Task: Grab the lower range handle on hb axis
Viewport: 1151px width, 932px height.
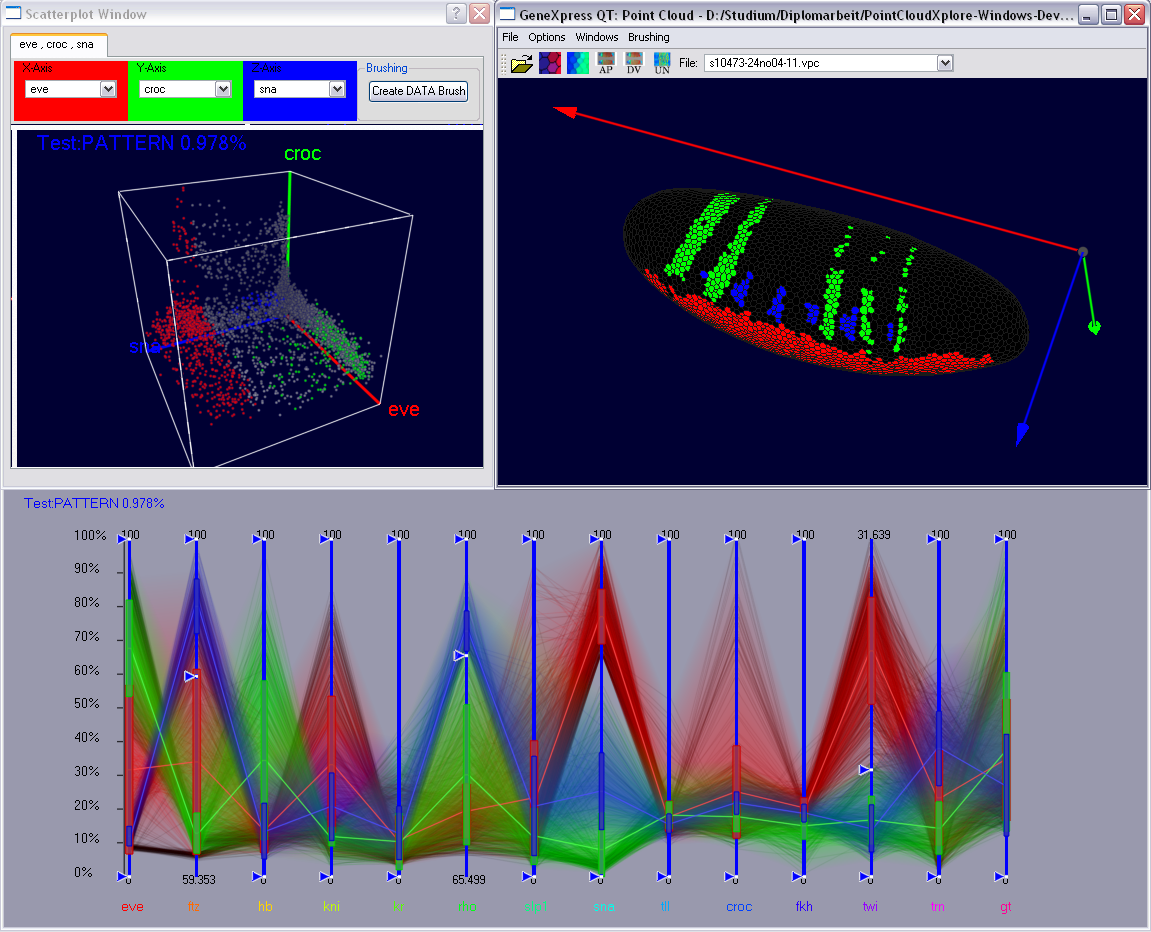Action: 258,876
